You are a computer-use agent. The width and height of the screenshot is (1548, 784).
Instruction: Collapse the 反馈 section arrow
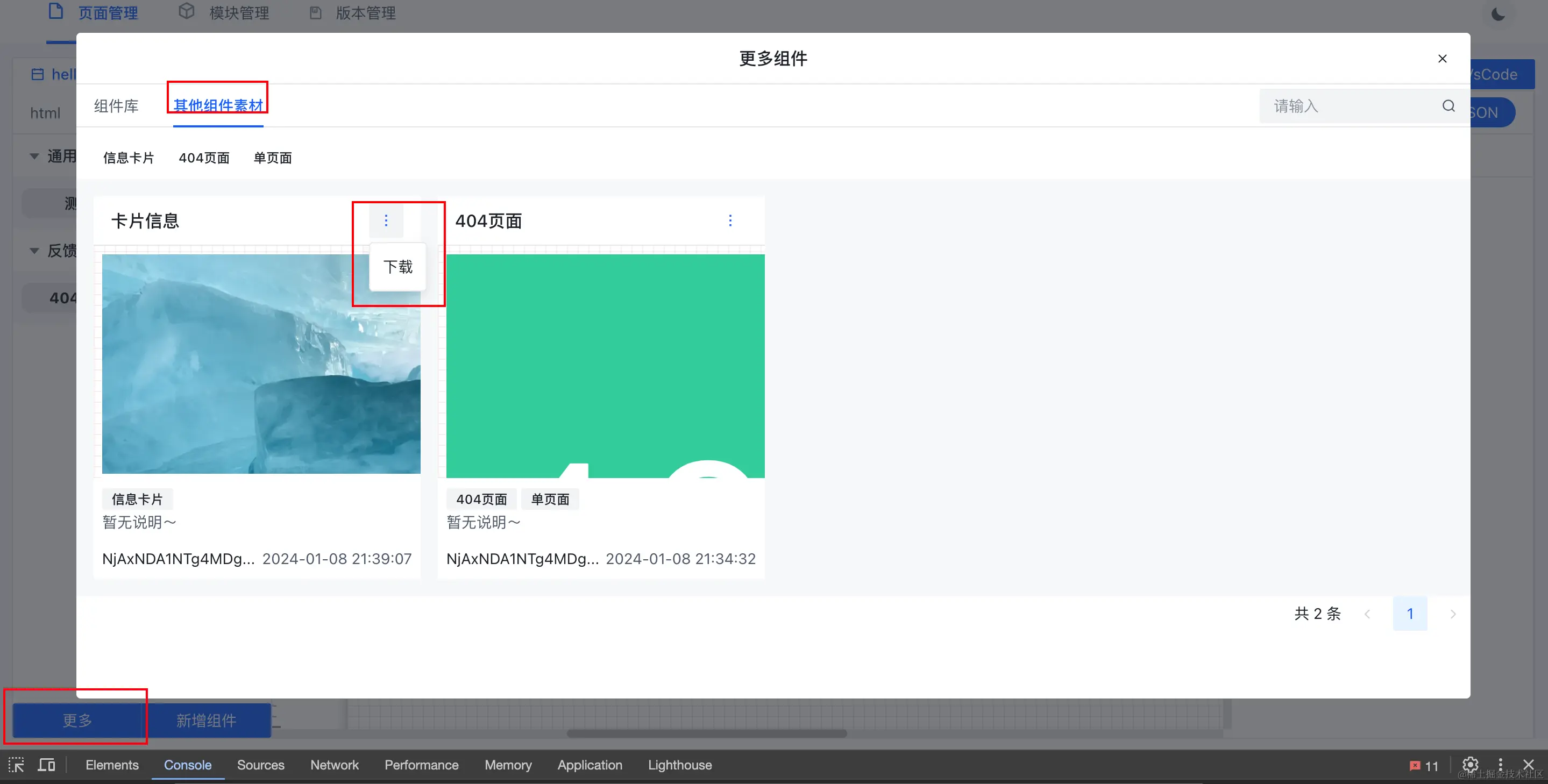[x=34, y=251]
